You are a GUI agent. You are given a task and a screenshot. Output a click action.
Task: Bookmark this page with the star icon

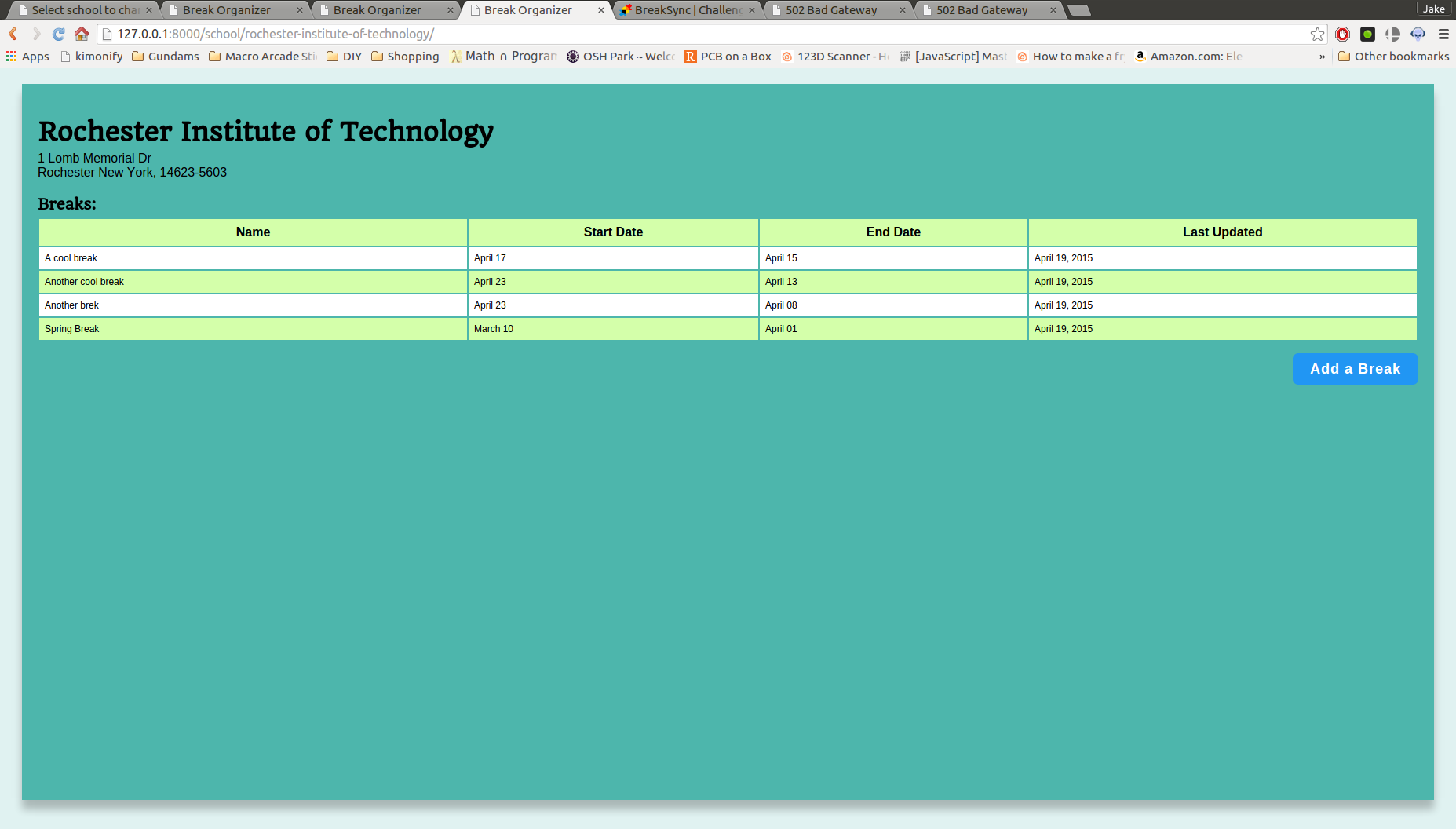(1317, 34)
